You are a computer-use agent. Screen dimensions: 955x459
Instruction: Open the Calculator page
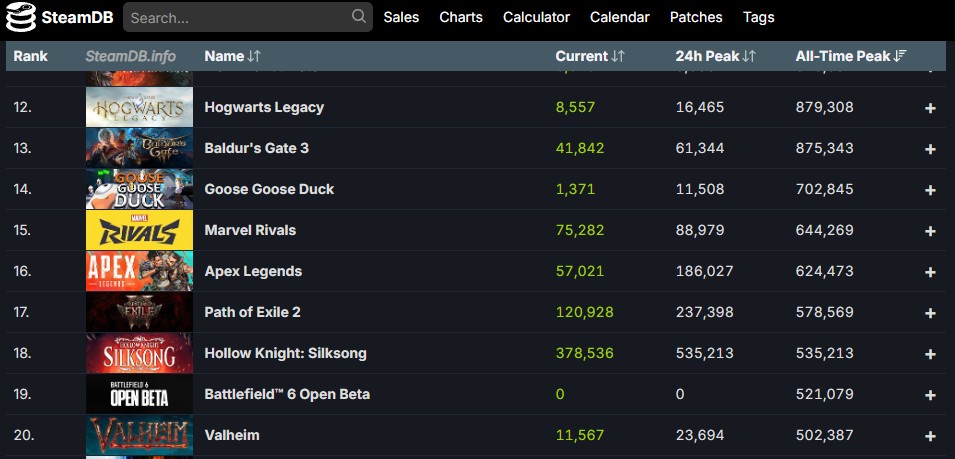point(537,17)
